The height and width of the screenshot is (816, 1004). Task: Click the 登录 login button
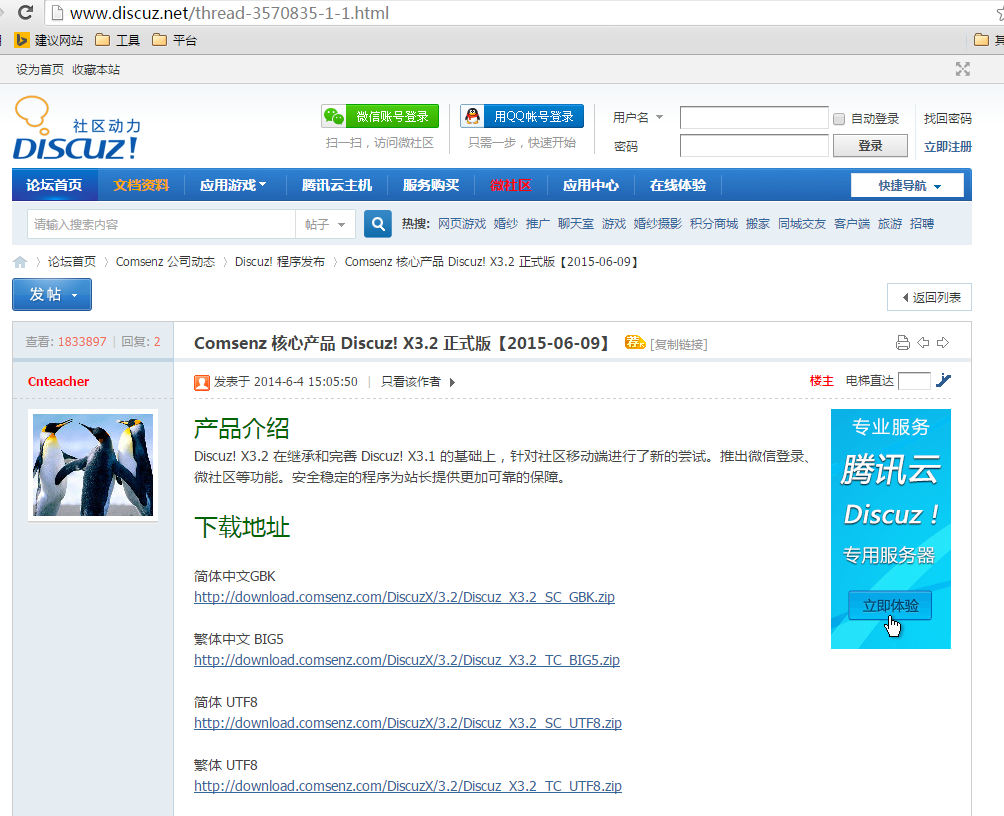(x=870, y=146)
